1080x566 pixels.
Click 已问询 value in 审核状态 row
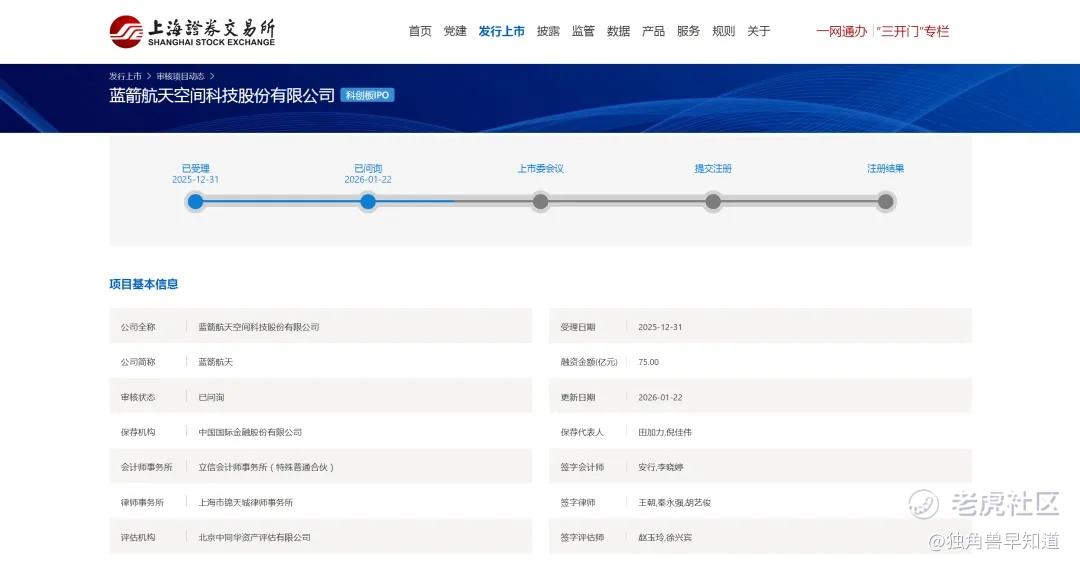pos(211,397)
